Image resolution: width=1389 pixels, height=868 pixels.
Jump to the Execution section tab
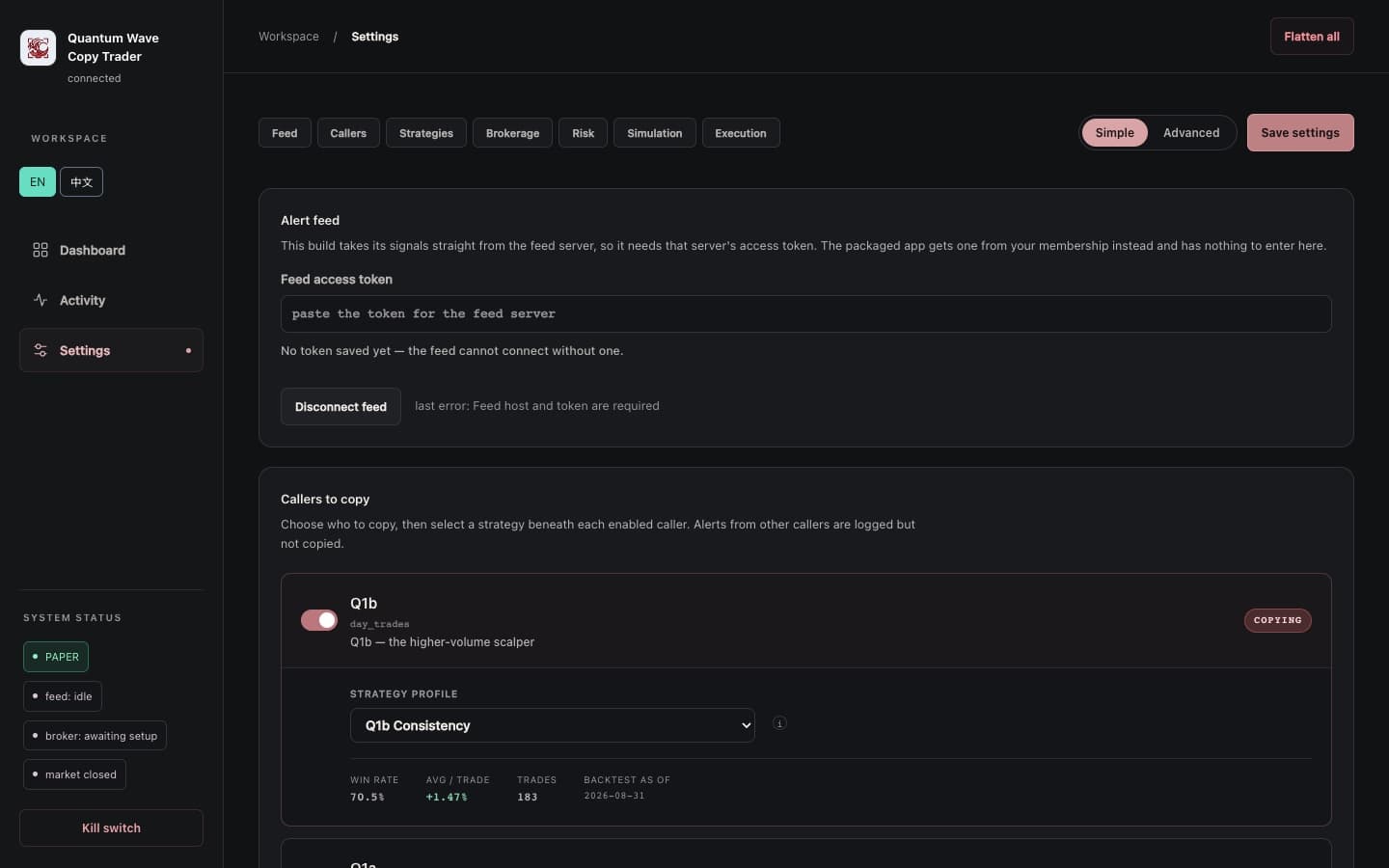click(x=741, y=133)
